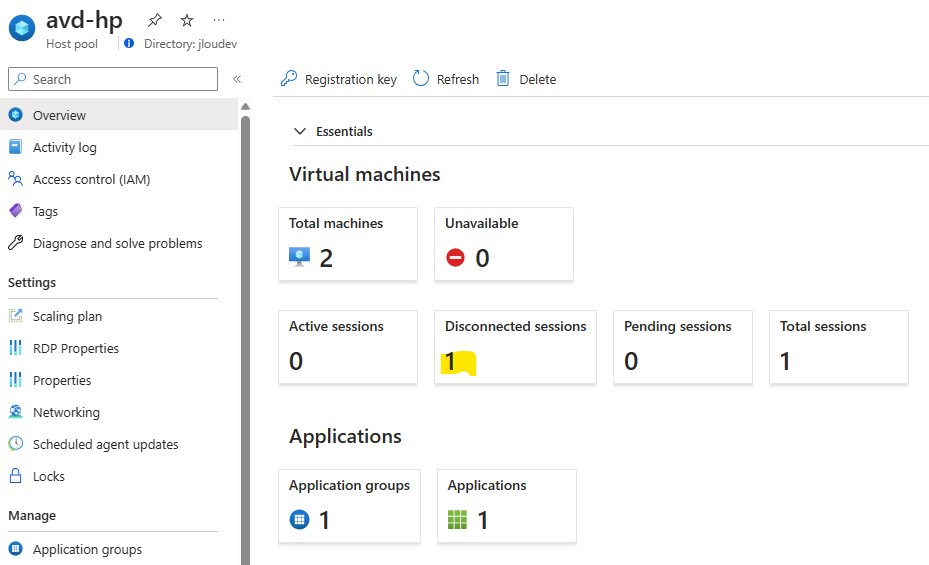Image resolution: width=929 pixels, height=565 pixels.
Task: Click the Access control (IAM) people icon
Action: click(15, 178)
